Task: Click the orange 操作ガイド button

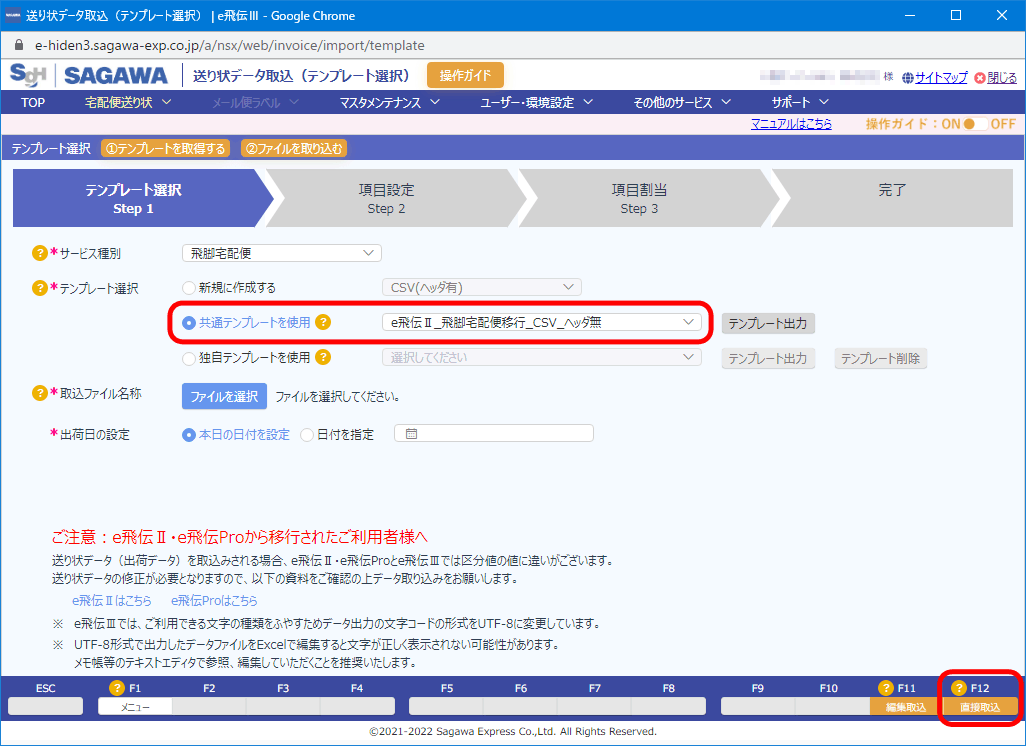Action: 465,75
